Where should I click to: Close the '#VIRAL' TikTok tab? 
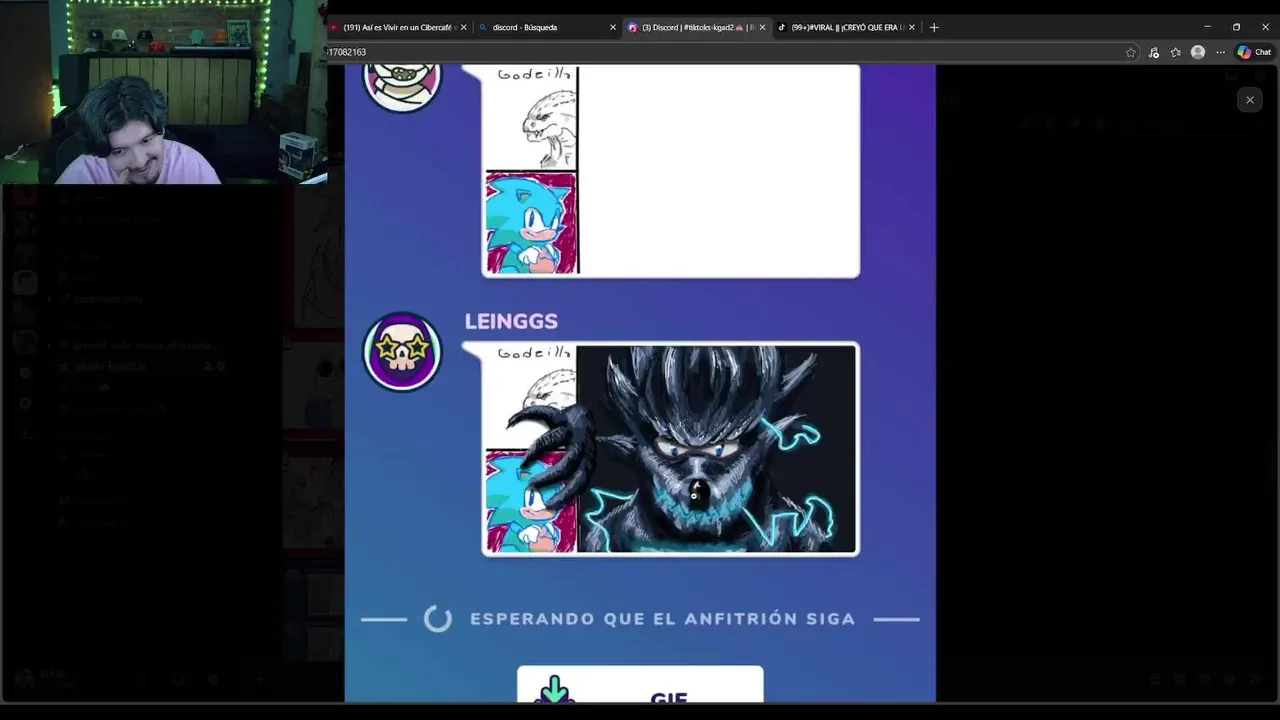point(911,27)
